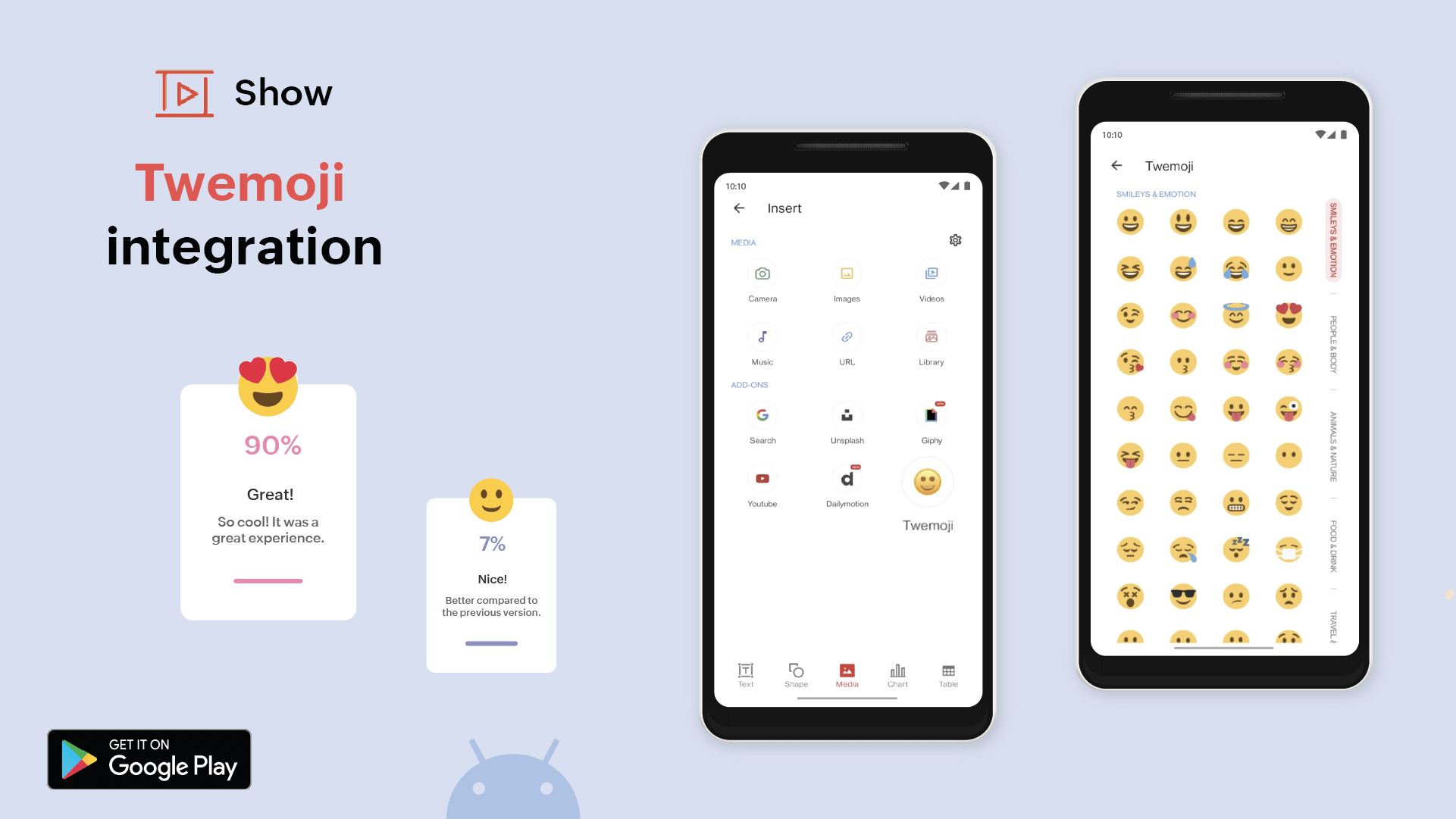Screen dimensions: 1456x819
Task: Switch to the Text tab
Action: pyautogui.click(x=746, y=675)
